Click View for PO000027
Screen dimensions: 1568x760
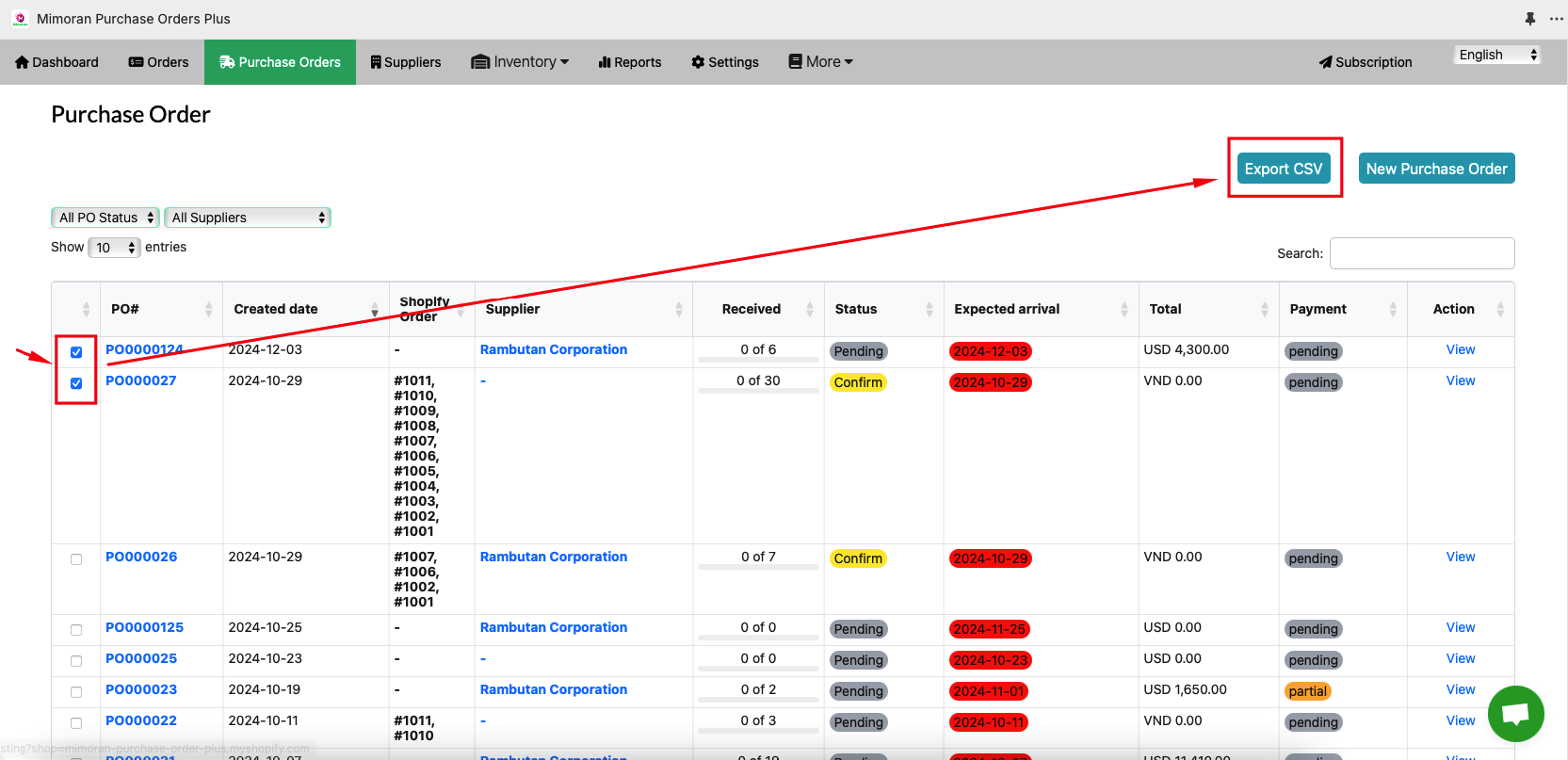point(1461,380)
